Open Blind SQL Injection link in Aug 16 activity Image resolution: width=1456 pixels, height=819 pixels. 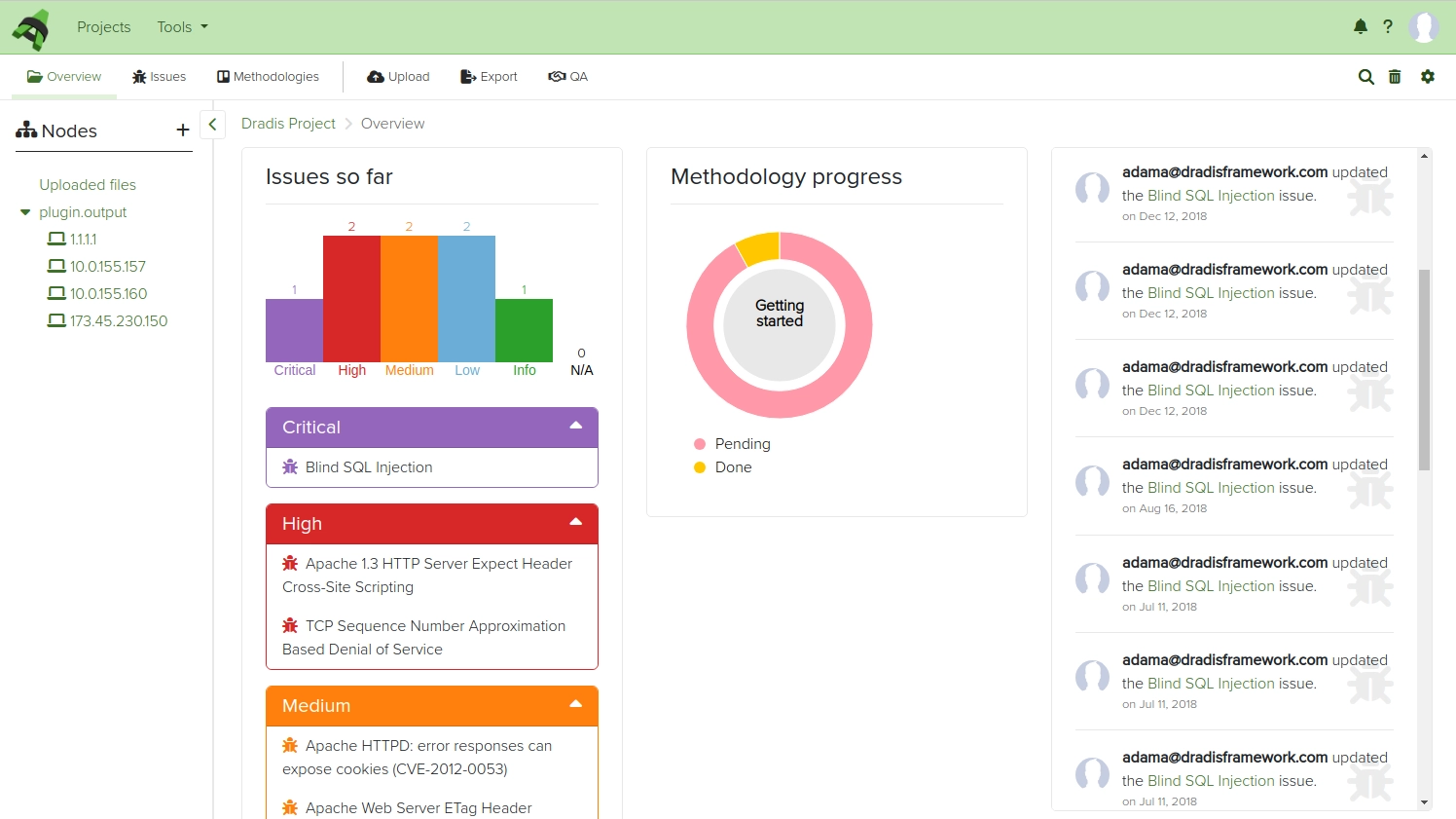click(x=1211, y=488)
